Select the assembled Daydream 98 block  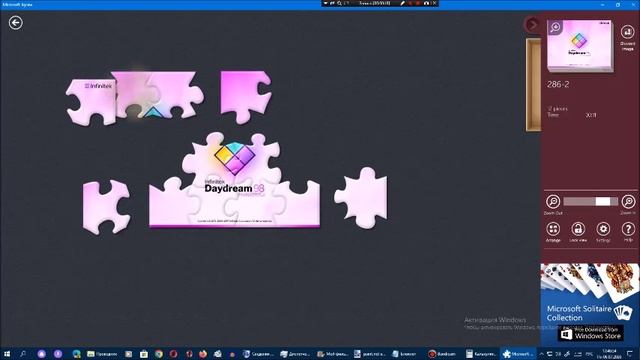[x=235, y=180]
